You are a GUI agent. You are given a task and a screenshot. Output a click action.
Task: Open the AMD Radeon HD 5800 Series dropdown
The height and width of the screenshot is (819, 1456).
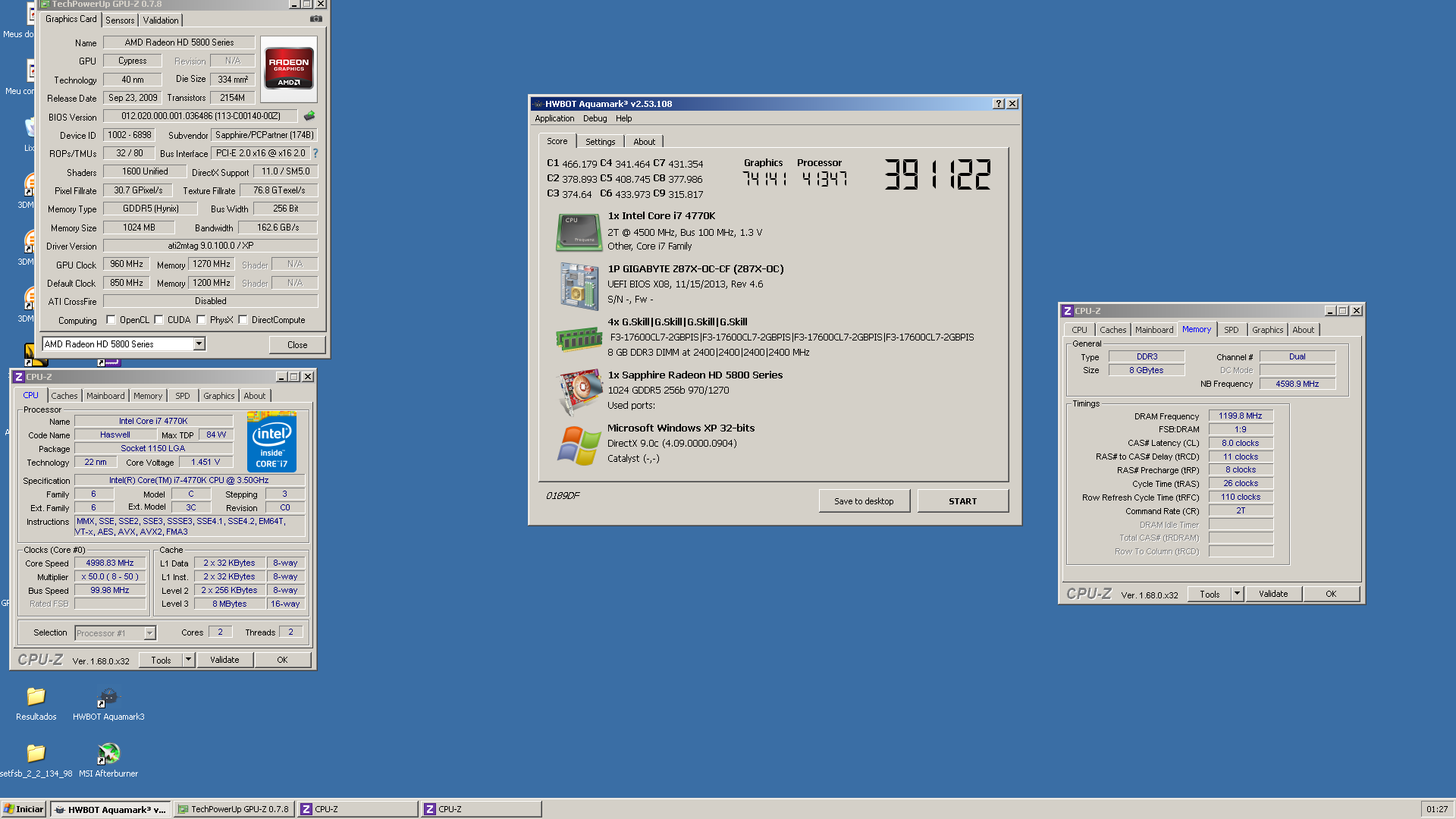pyautogui.click(x=199, y=344)
